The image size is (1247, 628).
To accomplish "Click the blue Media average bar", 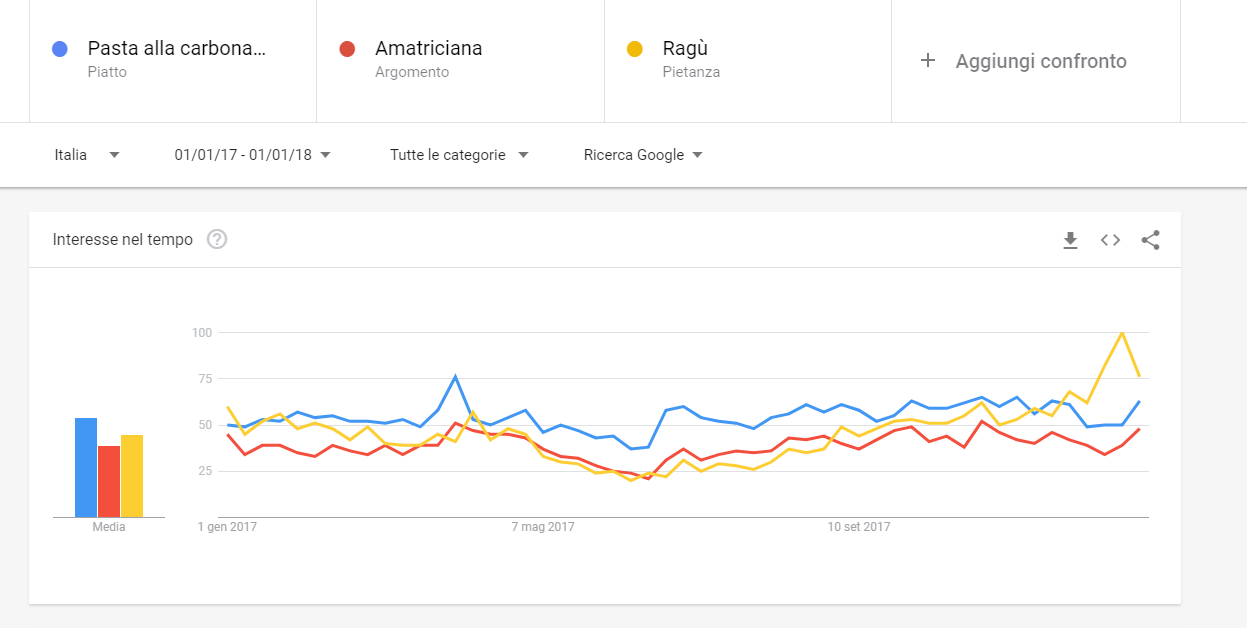I will 86,467.
